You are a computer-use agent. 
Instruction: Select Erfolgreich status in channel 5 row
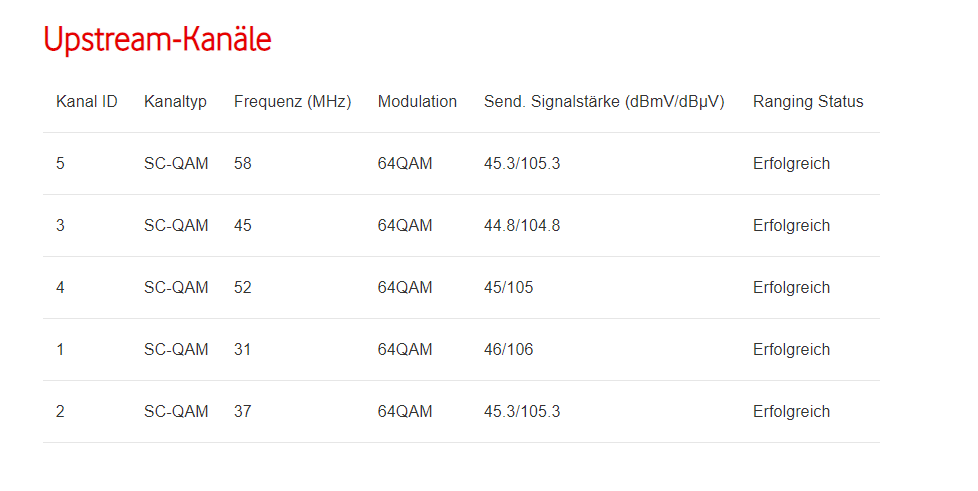coord(792,163)
